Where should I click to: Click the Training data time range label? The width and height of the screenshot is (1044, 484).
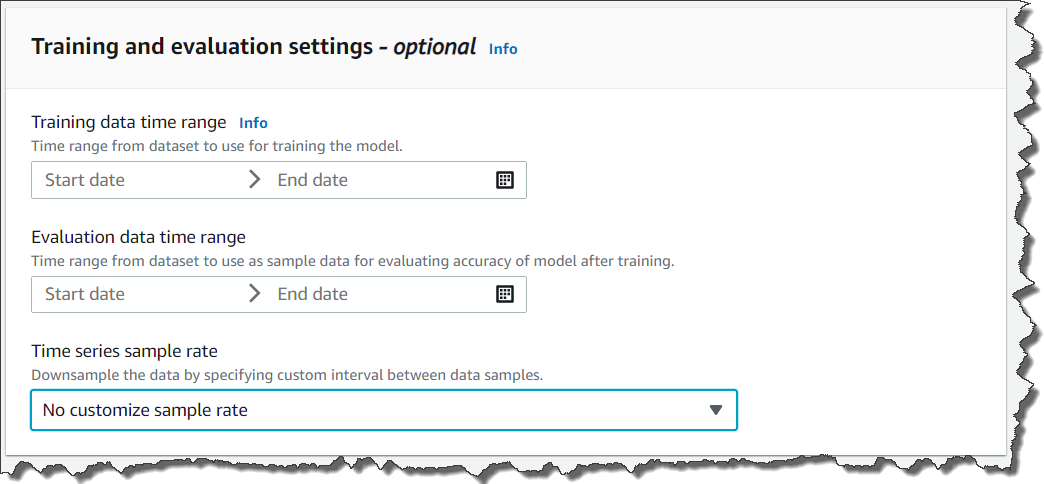(x=129, y=122)
